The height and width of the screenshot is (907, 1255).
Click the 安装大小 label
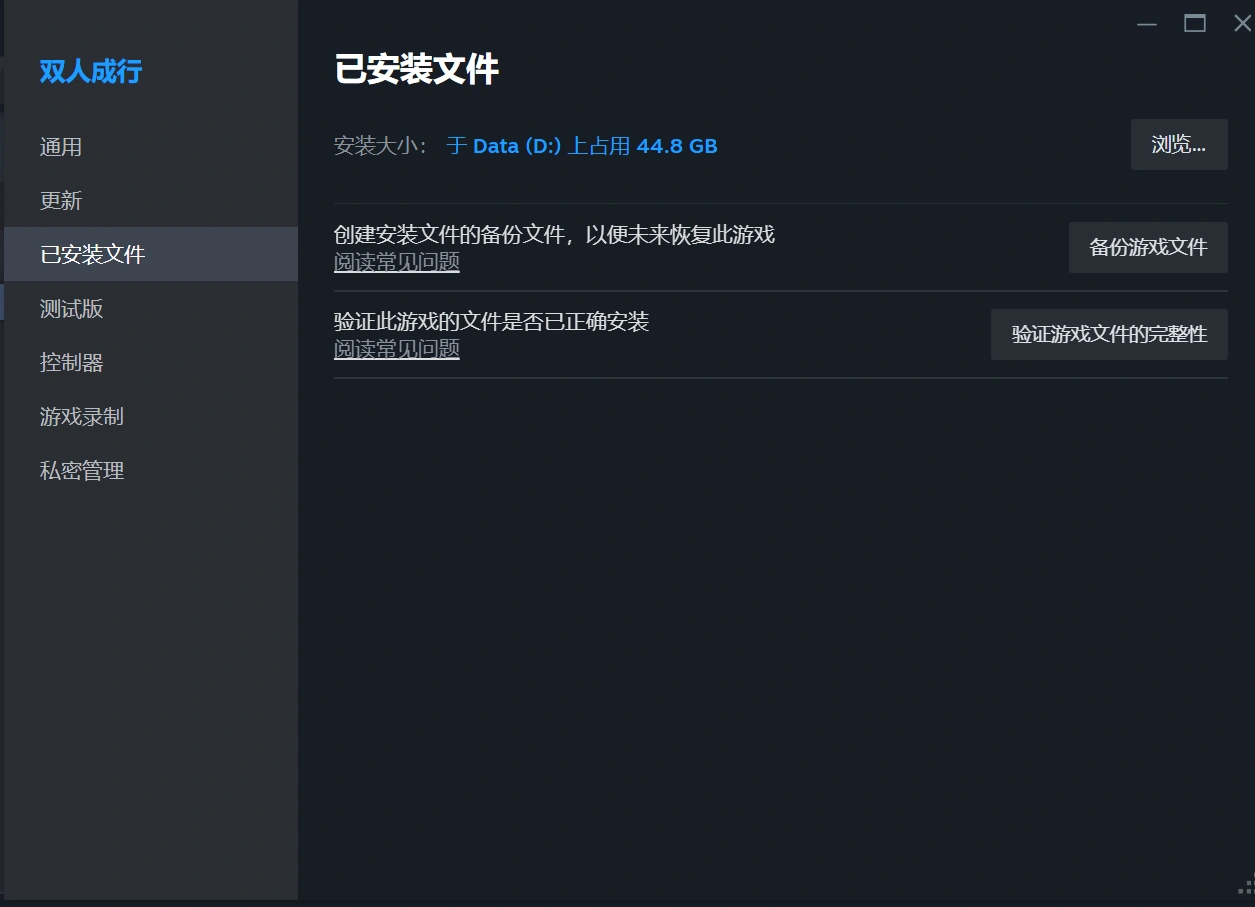click(x=380, y=147)
